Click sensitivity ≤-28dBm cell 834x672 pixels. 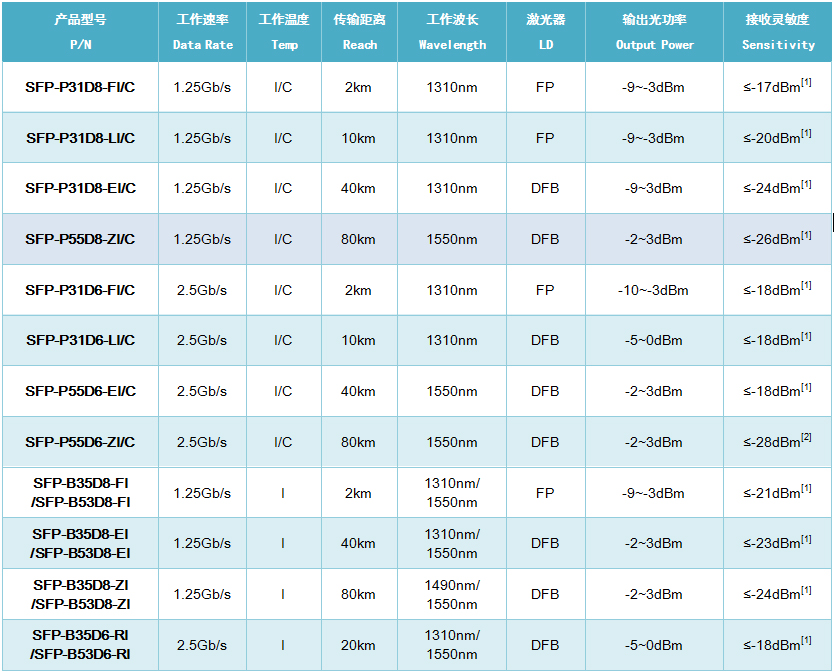pyautogui.click(x=778, y=442)
